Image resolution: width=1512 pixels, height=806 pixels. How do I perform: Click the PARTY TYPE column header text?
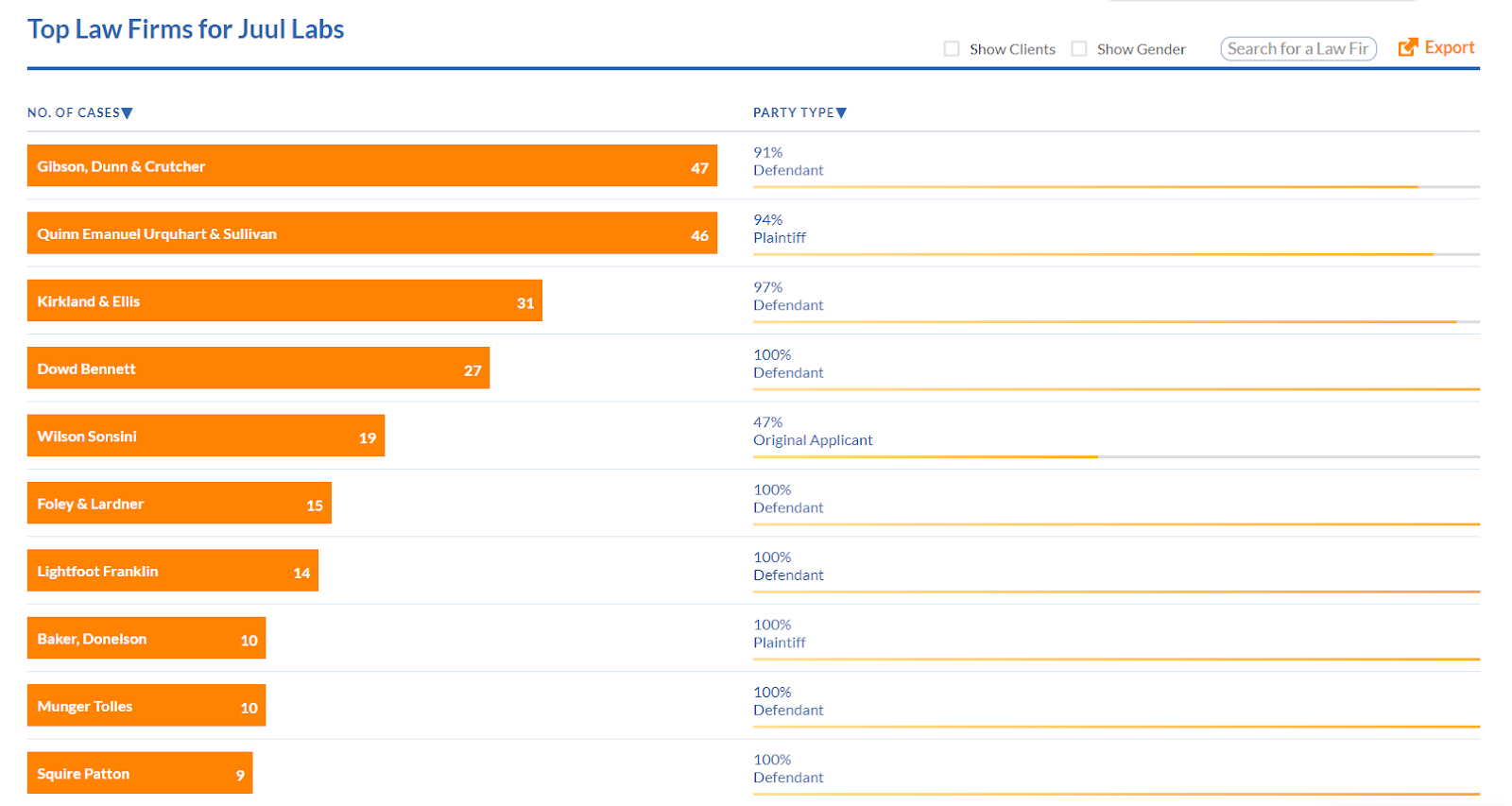click(793, 112)
